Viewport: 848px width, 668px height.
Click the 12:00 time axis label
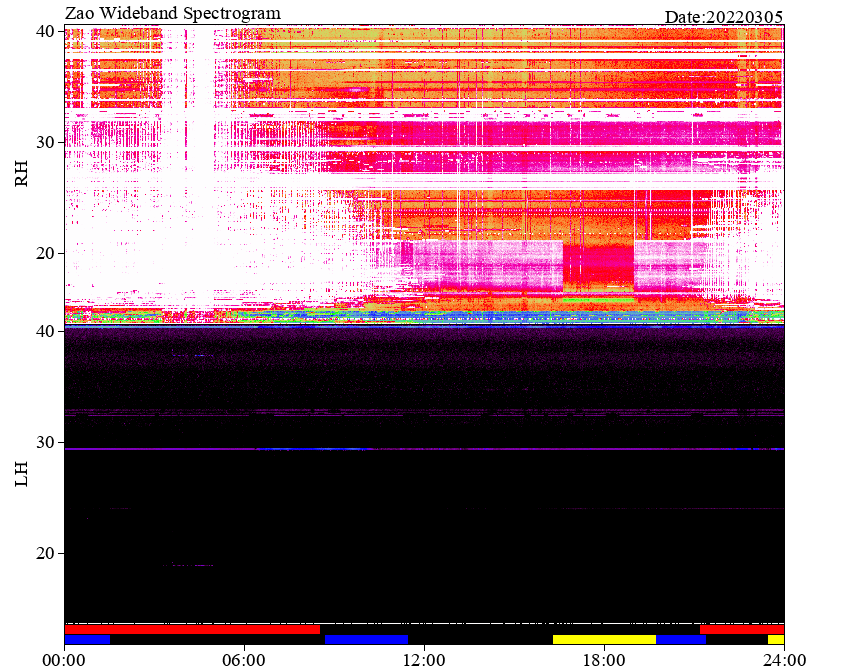[x=424, y=660]
